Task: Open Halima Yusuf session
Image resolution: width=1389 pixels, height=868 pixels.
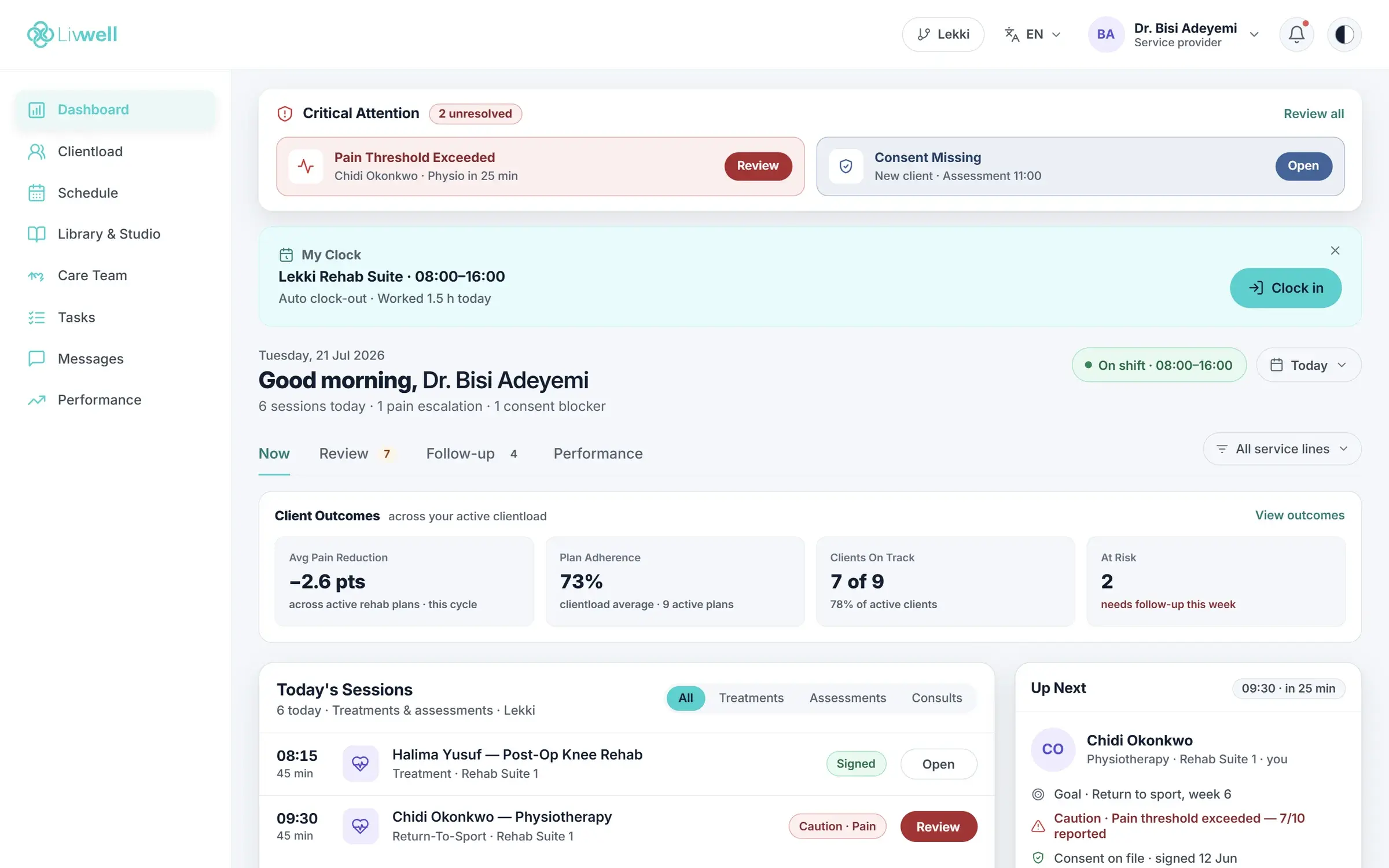Action: pyautogui.click(x=938, y=764)
